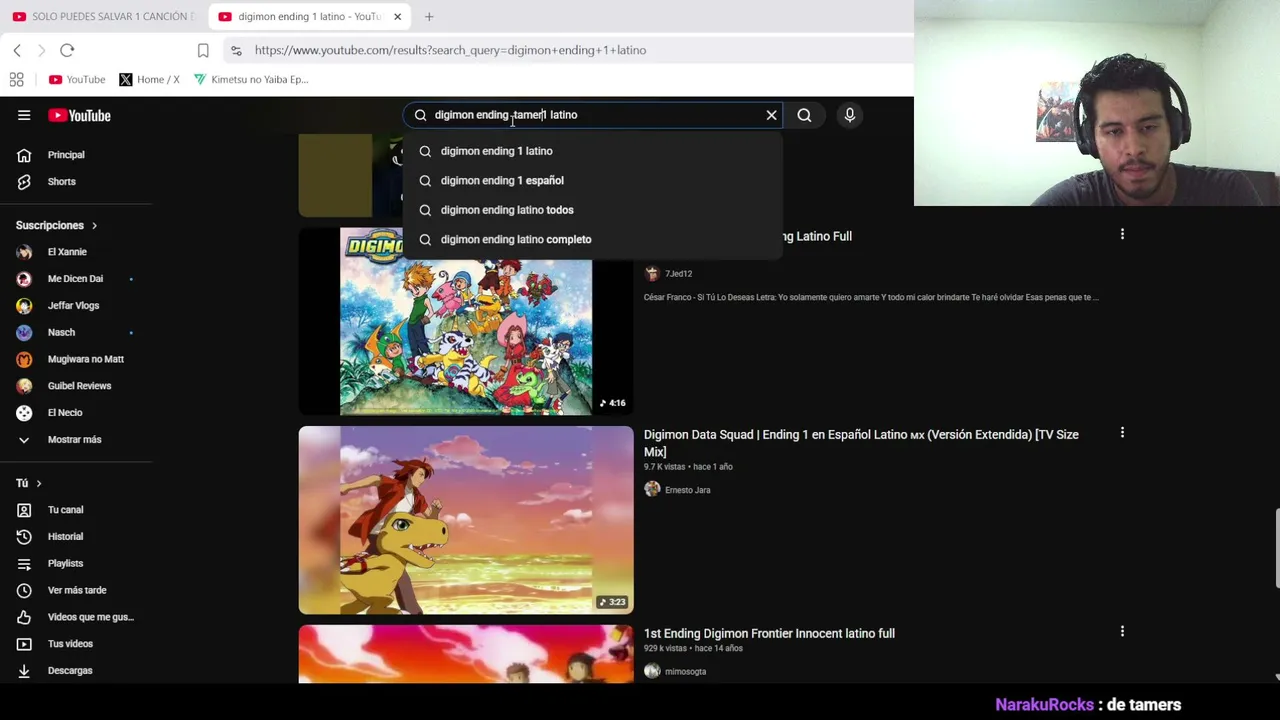
Task: Reload the current page
Action: click(x=67, y=50)
